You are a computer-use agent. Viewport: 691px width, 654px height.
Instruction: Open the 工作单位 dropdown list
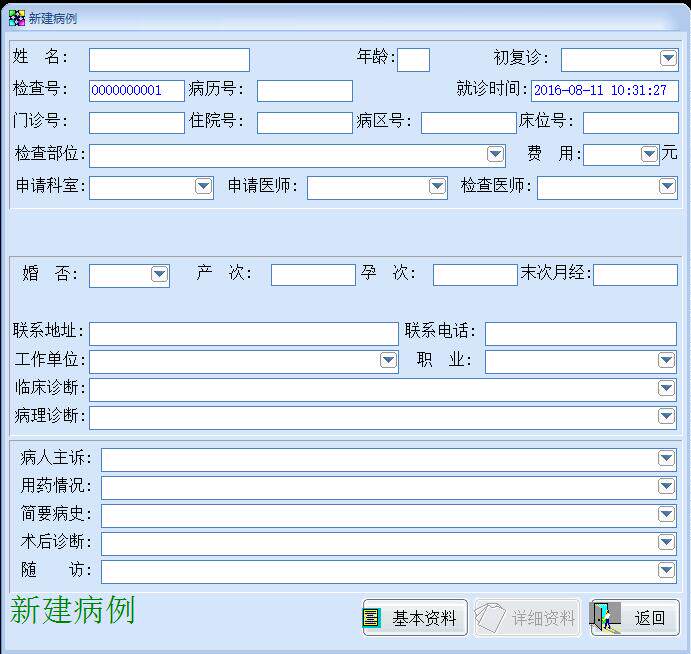point(388,360)
